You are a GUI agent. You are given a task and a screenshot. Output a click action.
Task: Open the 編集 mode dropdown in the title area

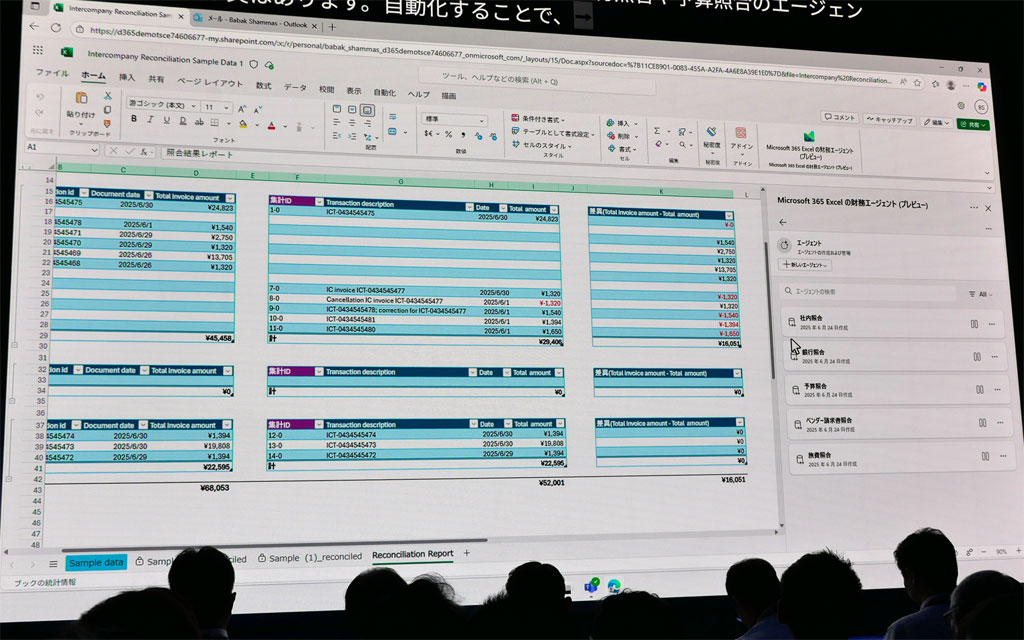[936, 122]
